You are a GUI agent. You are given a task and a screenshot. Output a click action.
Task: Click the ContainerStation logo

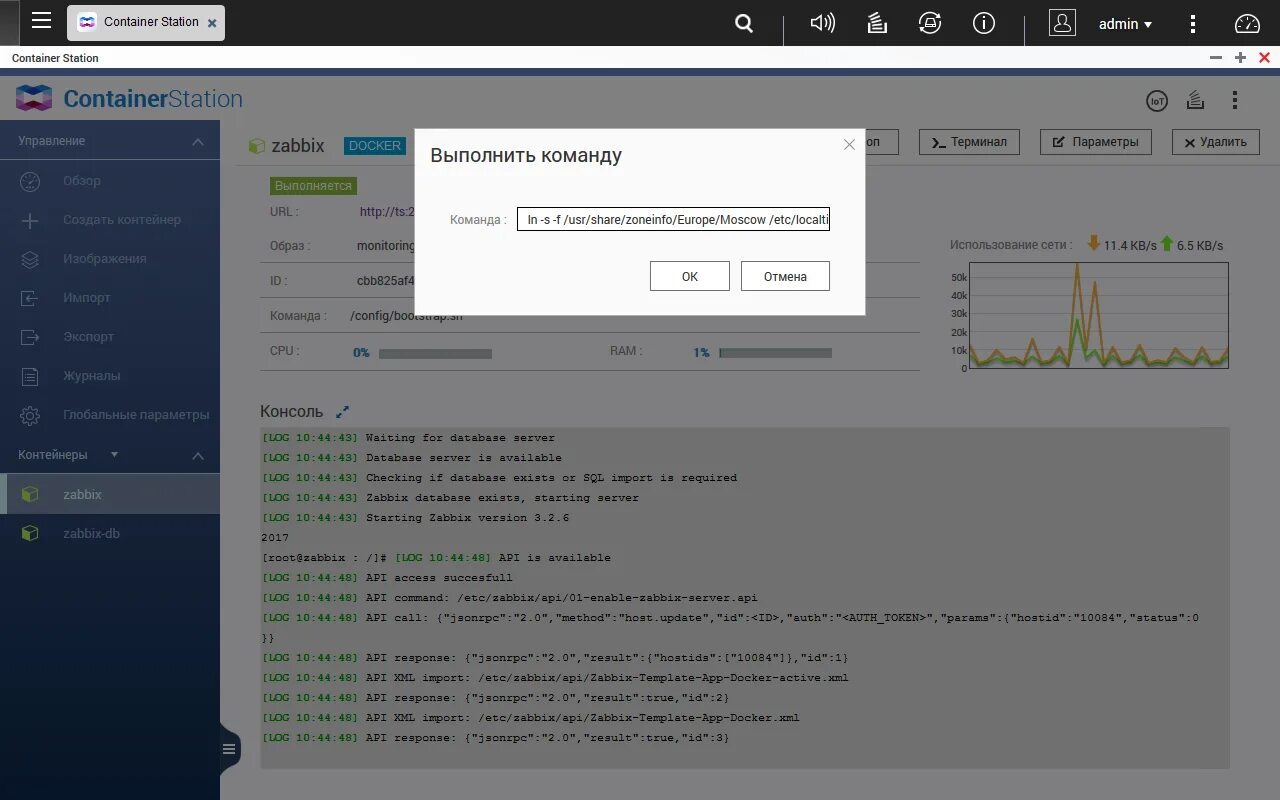(129, 98)
